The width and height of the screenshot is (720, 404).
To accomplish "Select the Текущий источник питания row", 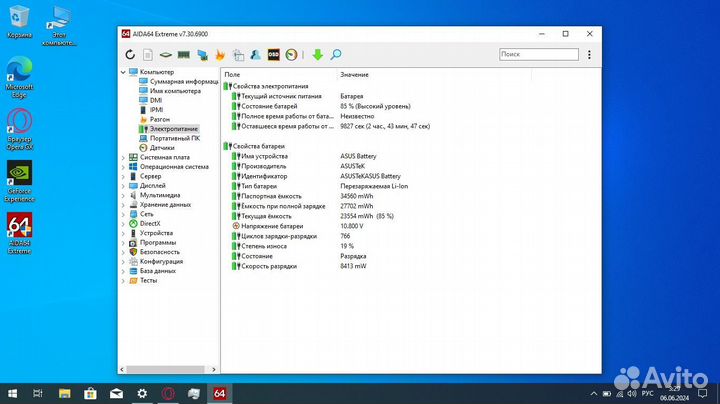I will click(x=298, y=96).
